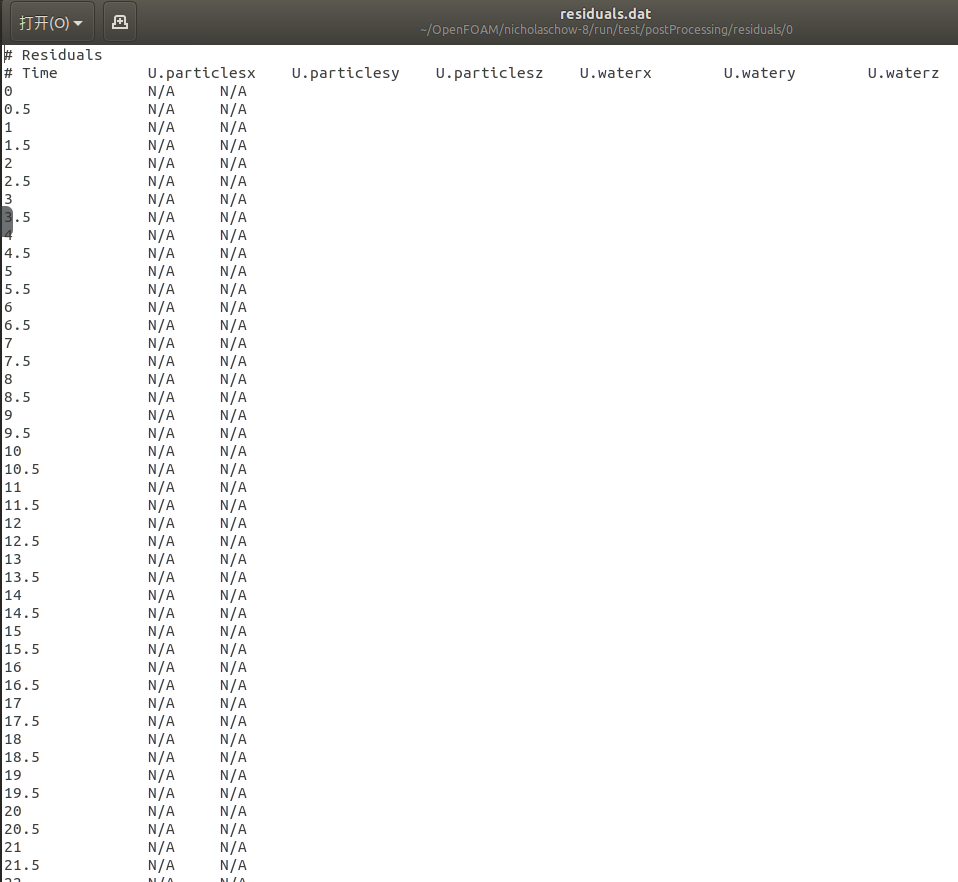Click time value 8.5 row

(x=17, y=398)
